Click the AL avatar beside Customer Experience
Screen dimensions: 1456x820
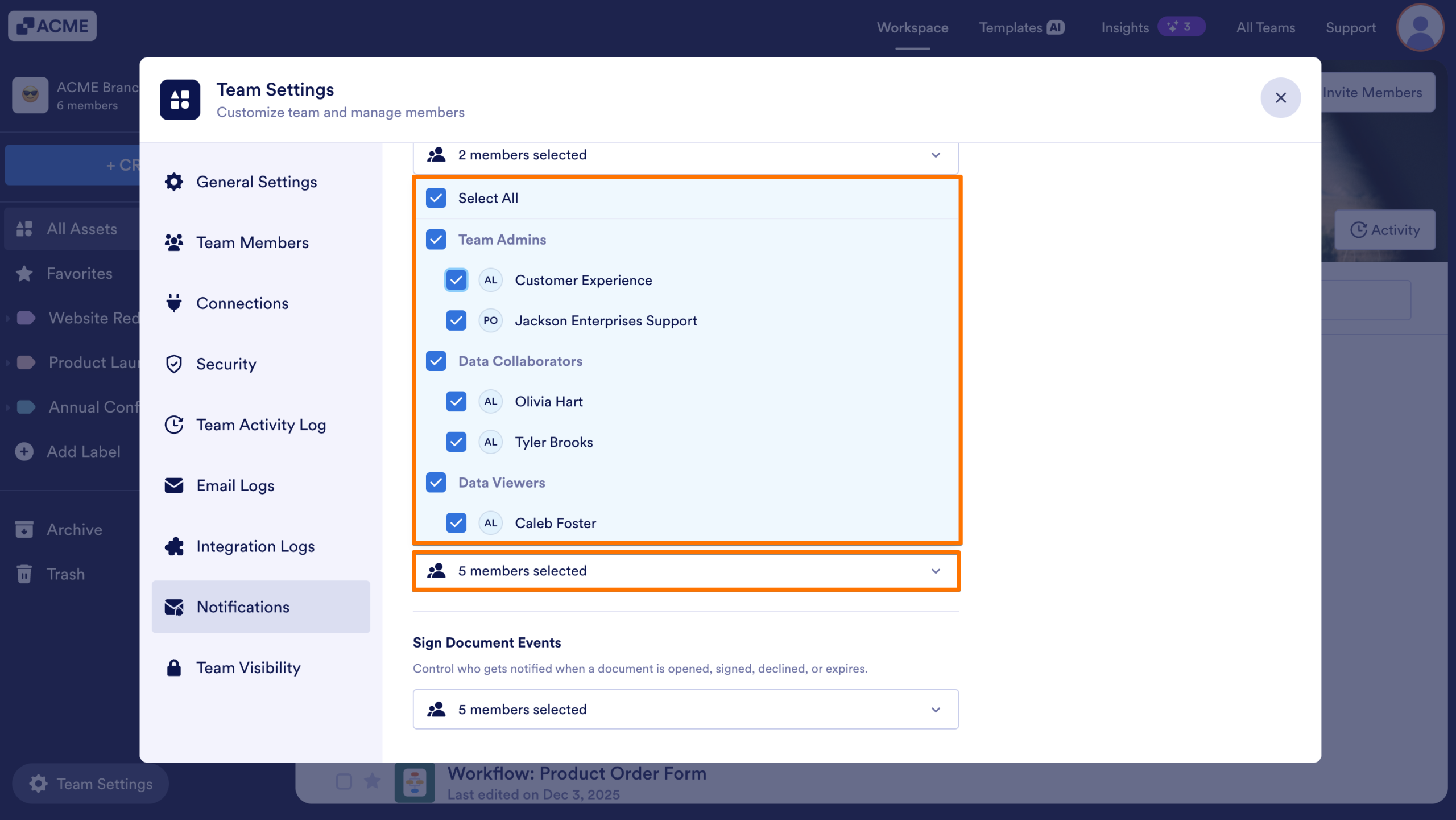491,280
